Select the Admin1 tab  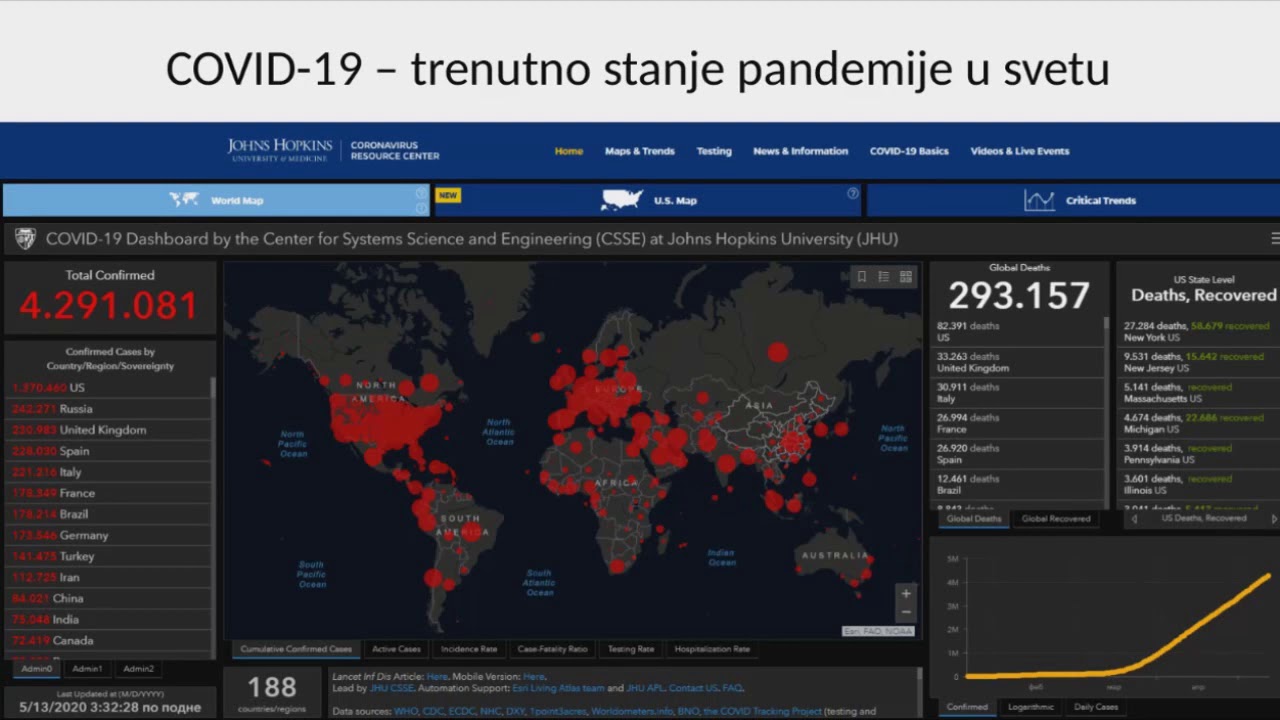tap(87, 668)
